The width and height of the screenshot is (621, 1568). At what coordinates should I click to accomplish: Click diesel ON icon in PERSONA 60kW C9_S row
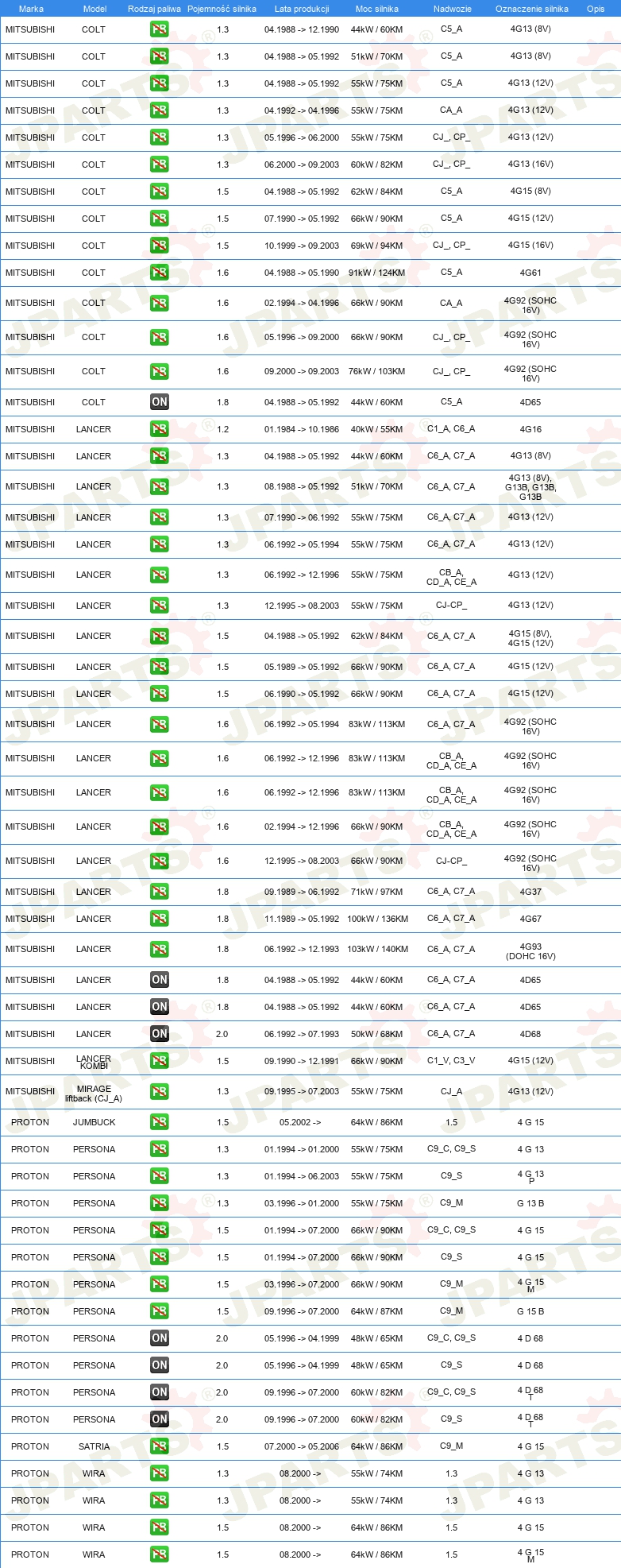[160, 1419]
